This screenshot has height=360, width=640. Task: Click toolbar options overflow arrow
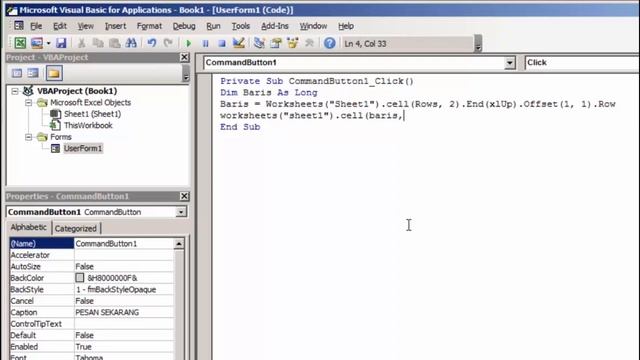point(478,44)
